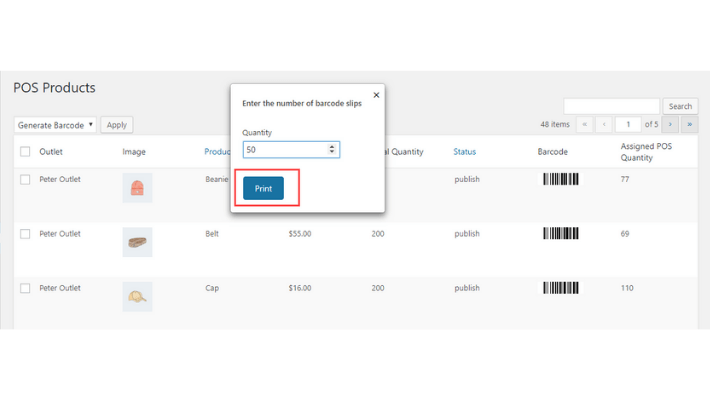Go to the next page arrow
The height and width of the screenshot is (400, 710).
tap(670, 125)
